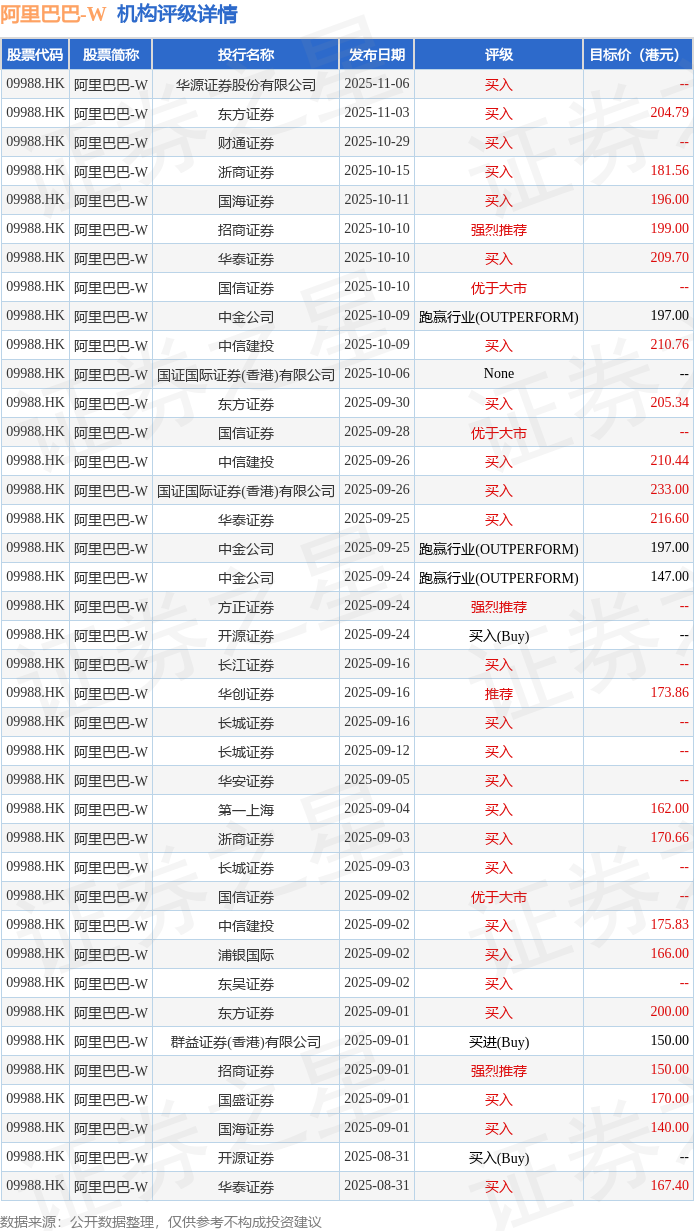Select the 方正证券 broker cell
Screen dimensions: 694x1231
click(x=246, y=607)
